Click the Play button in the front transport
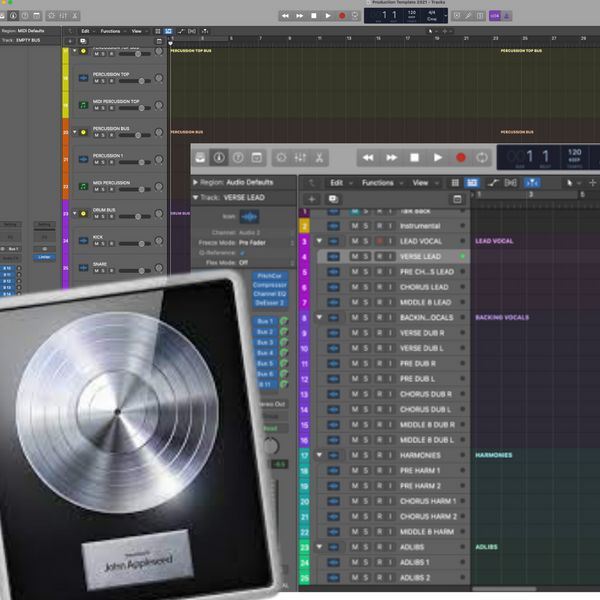This screenshot has width=600, height=600. point(437,158)
